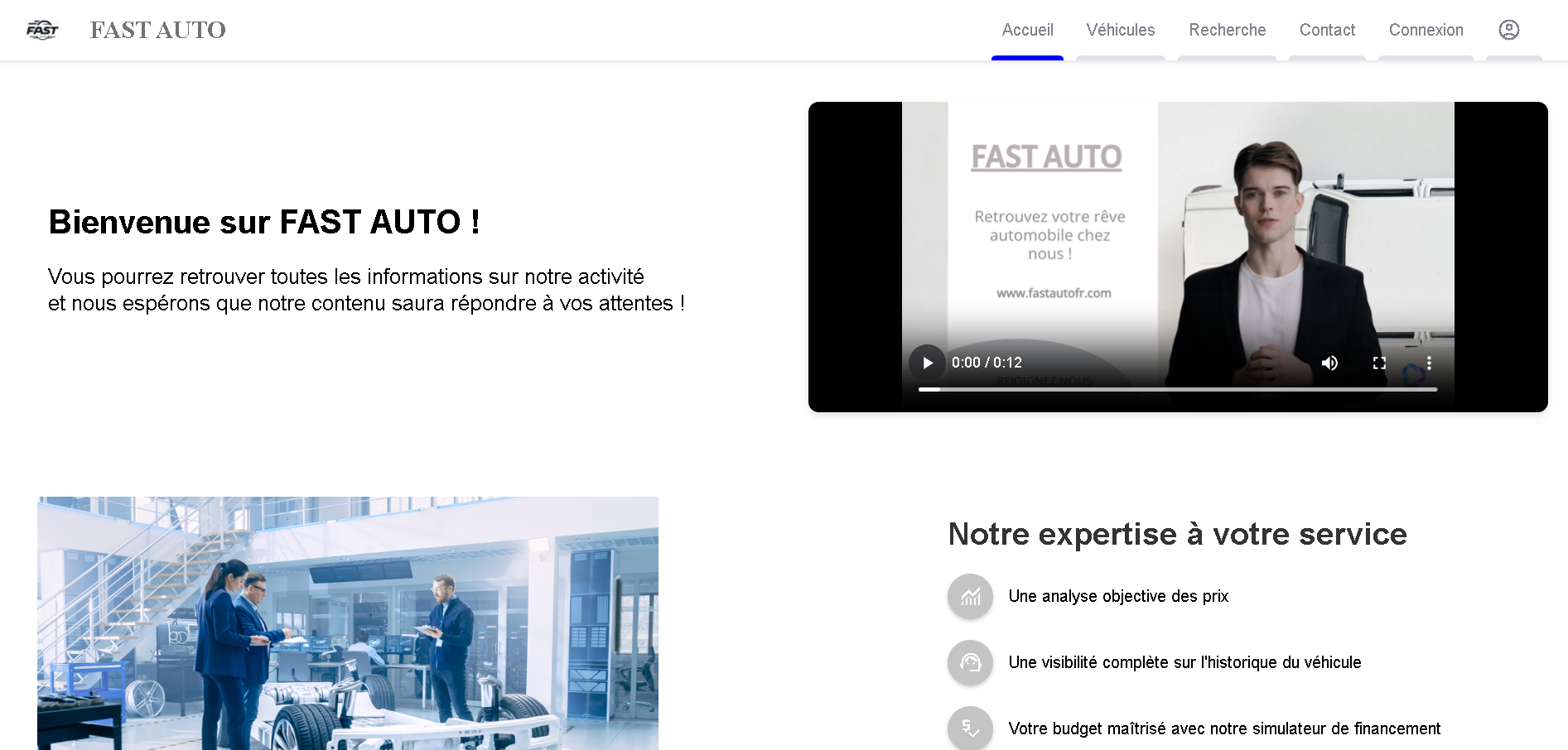The image size is (1568, 750).
Task: Click the FAST AUTO brand title
Action: coord(157,30)
